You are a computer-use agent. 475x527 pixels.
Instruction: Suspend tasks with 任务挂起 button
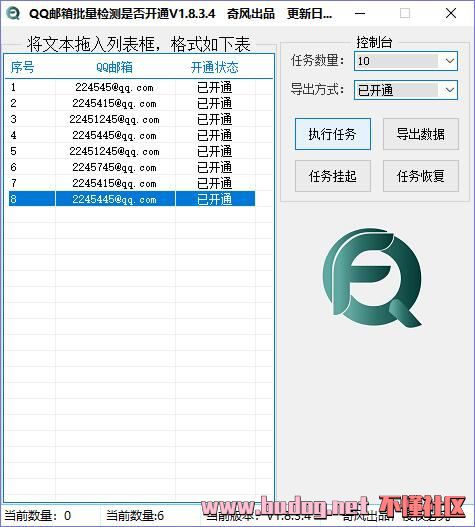point(333,176)
